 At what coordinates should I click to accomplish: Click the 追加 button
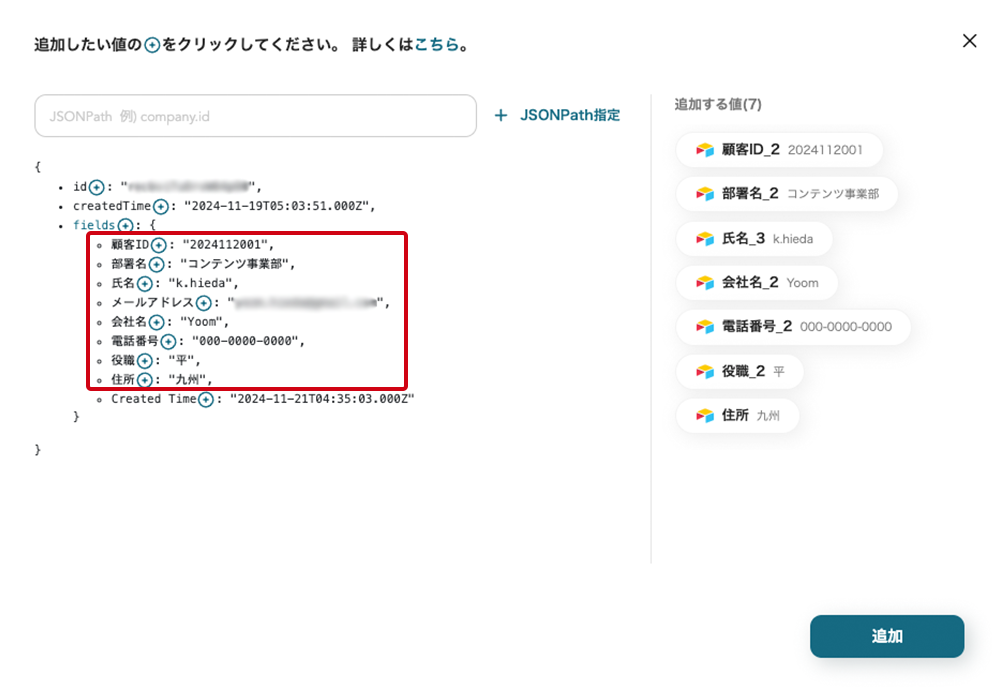coord(886,636)
